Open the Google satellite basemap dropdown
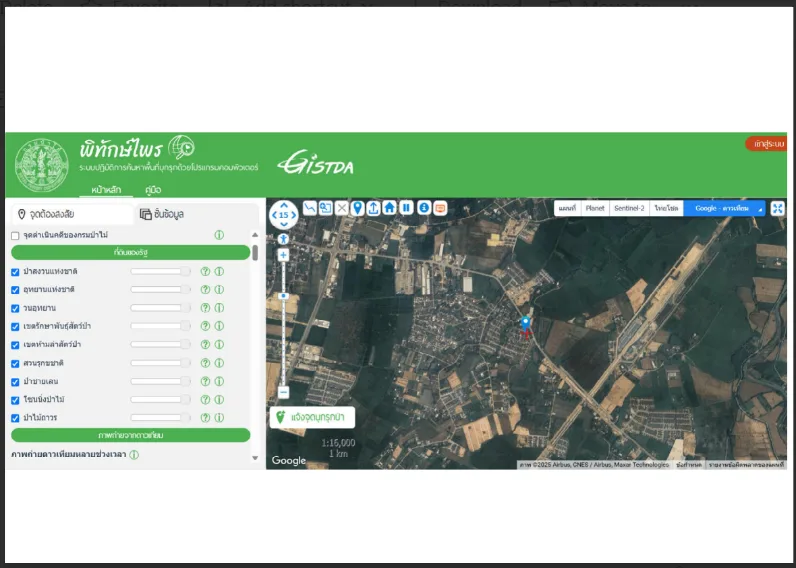The image size is (796, 568). (724, 208)
